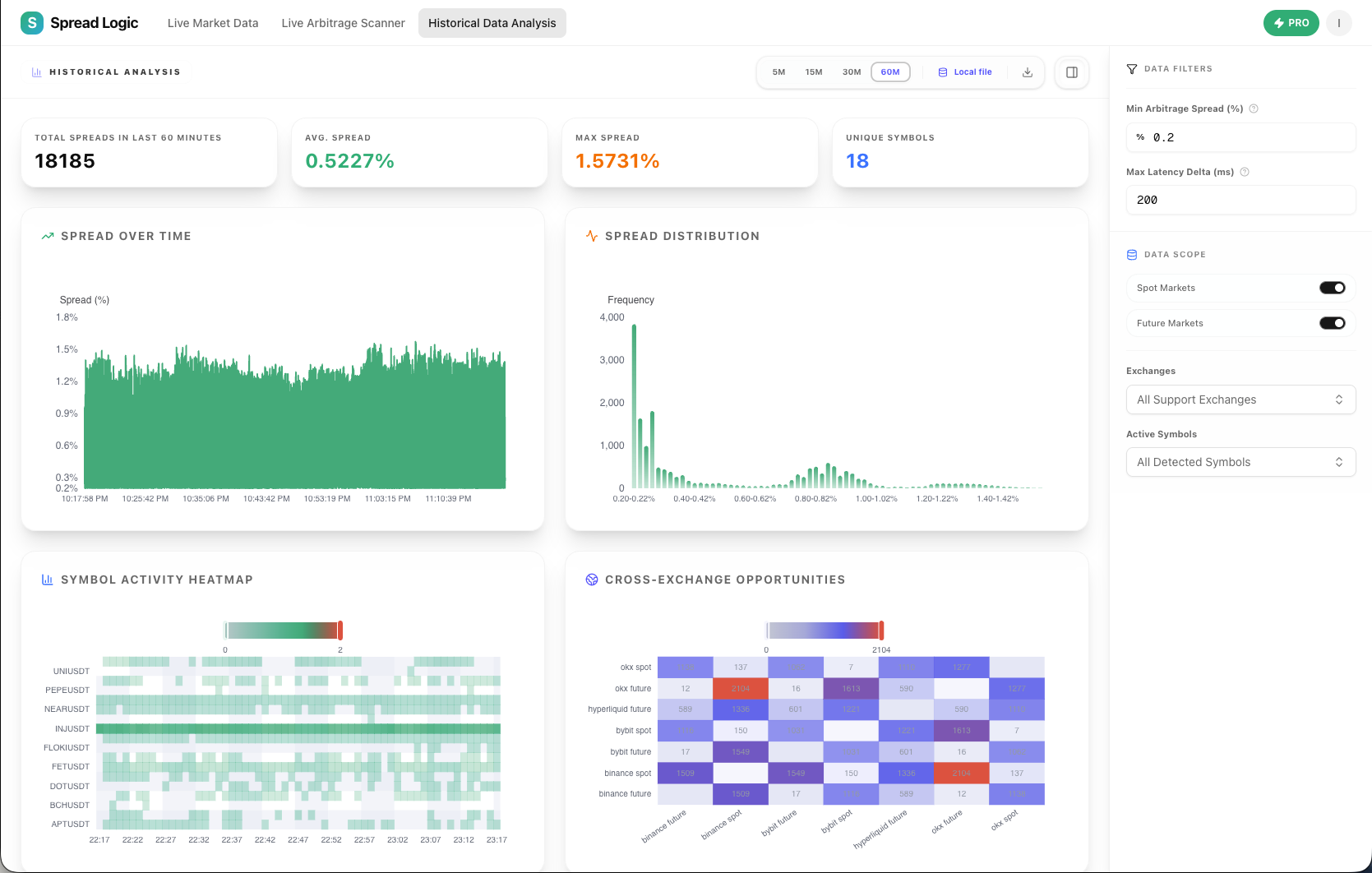The image size is (1372, 873).
Task: Select the 60M time range option
Action: point(890,72)
